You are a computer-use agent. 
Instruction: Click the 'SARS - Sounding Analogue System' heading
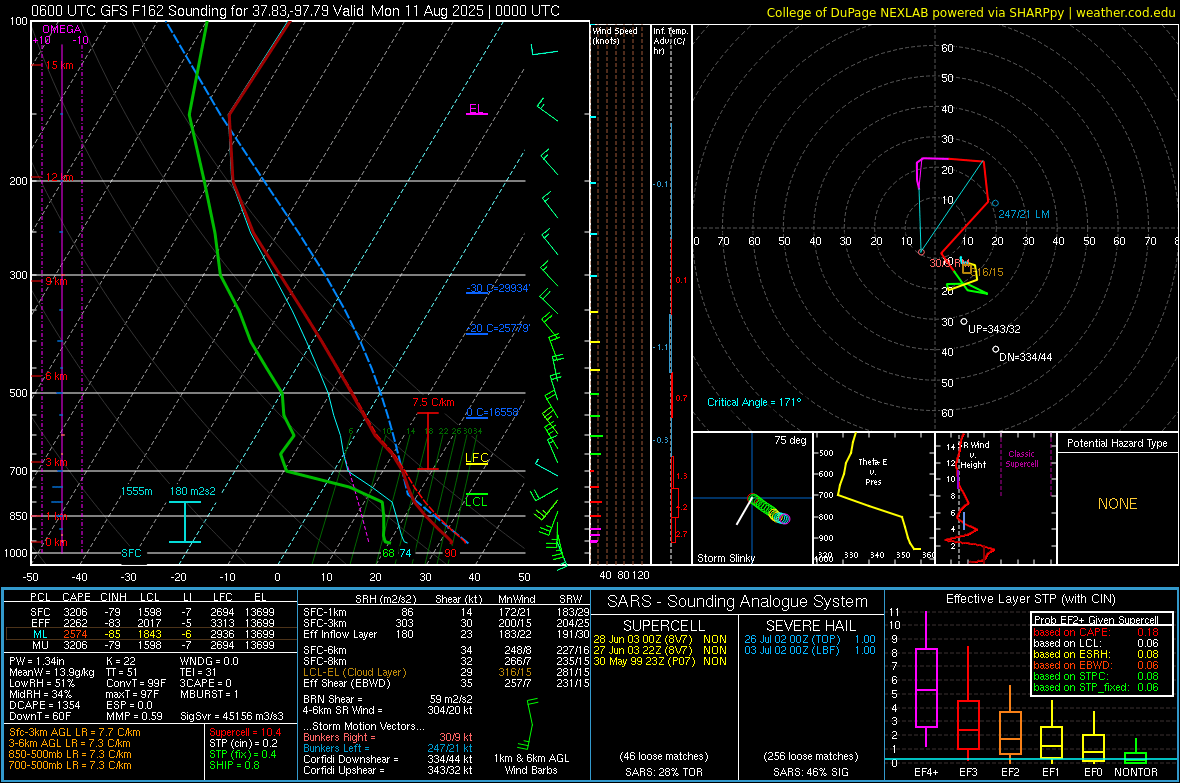[738, 601]
